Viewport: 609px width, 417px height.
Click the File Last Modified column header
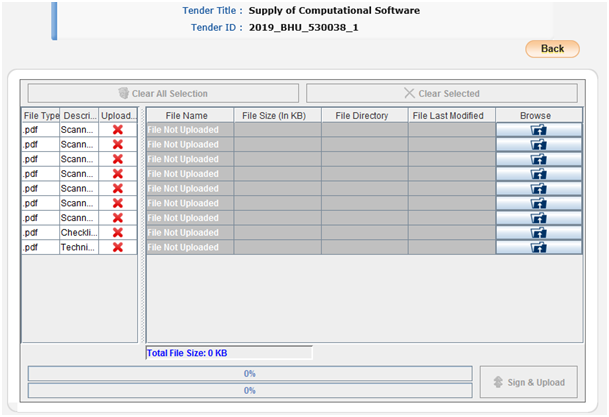click(x=451, y=116)
